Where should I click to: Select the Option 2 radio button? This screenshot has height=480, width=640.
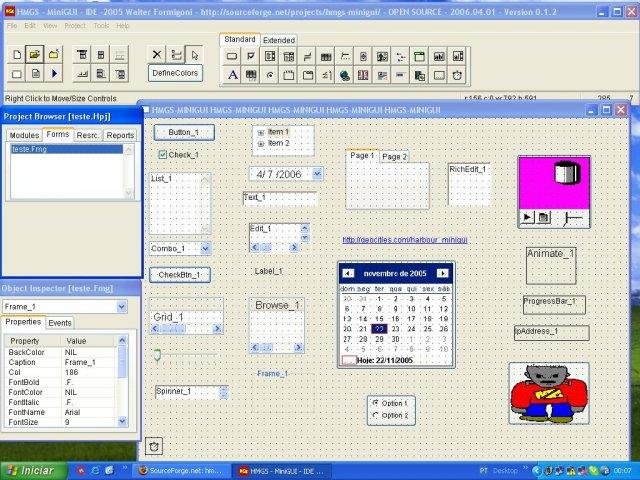376,415
